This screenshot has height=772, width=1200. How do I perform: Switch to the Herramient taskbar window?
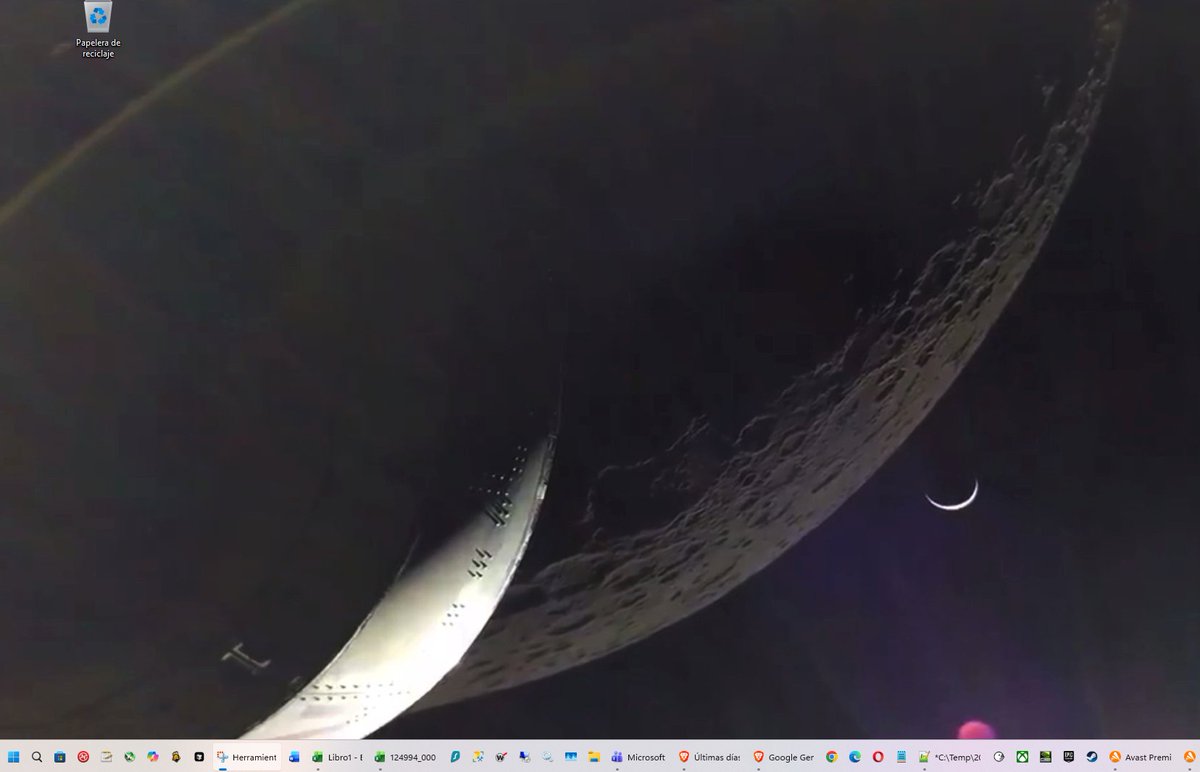pyautogui.click(x=246, y=757)
